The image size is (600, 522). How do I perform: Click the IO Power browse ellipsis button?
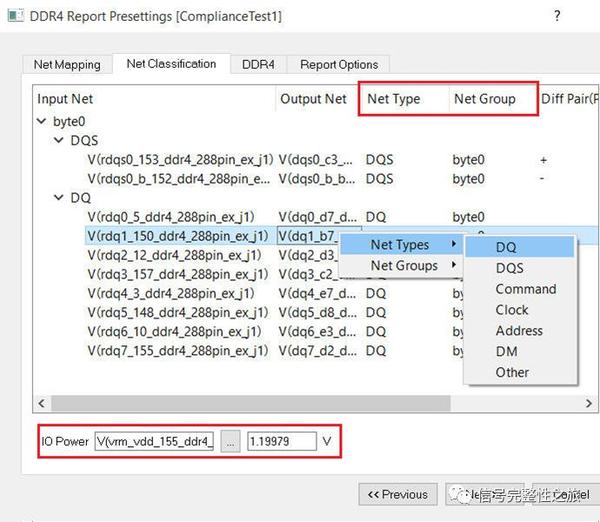[230, 442]
